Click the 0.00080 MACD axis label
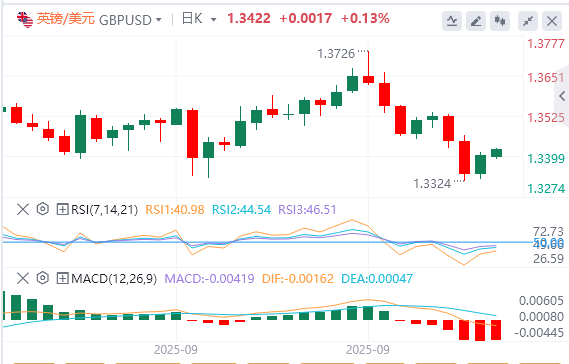This screenshot has width=569, height=364. click(x=541, y=317)
